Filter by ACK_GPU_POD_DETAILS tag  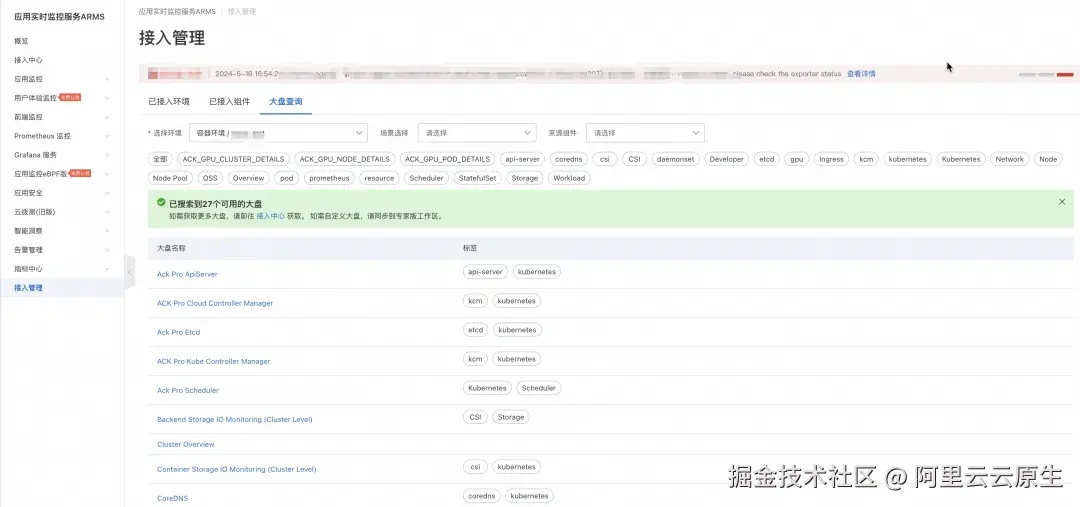448,159
